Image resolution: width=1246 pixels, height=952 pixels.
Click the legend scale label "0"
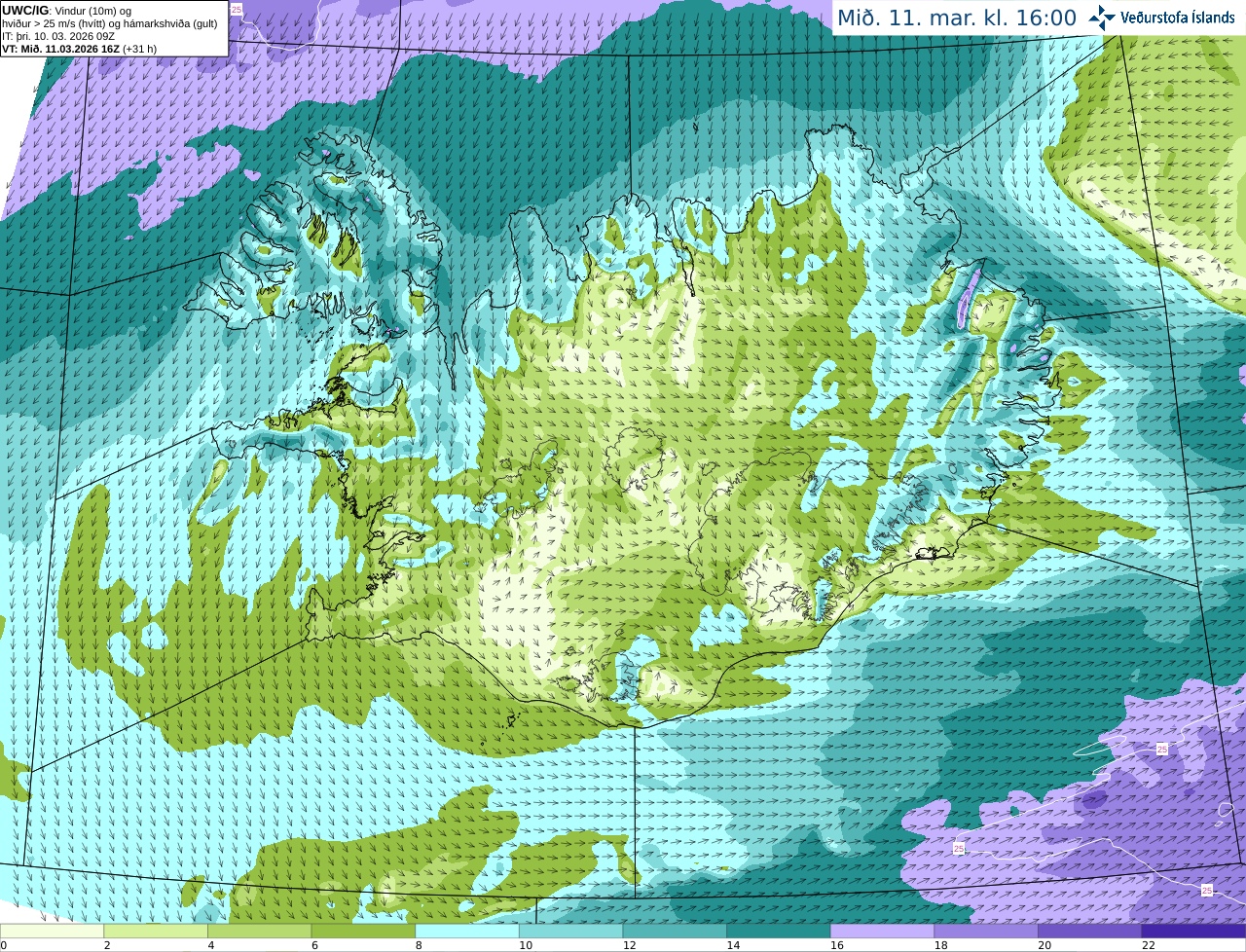click(4, 945)
